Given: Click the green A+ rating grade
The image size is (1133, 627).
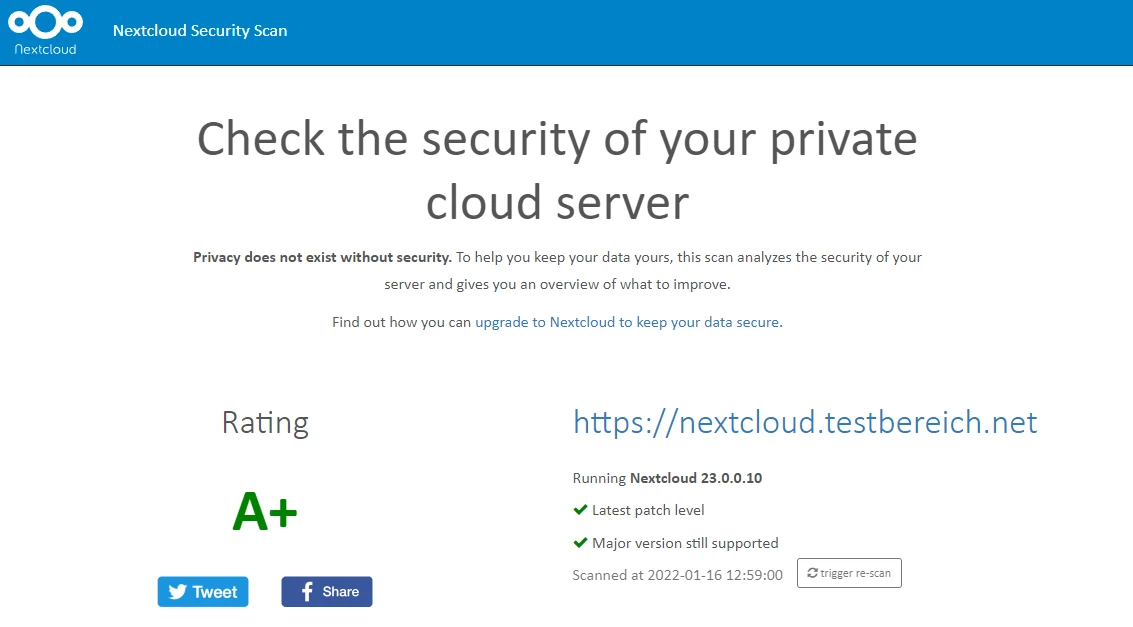Looking at the screenshot, I should click(265, 512).
